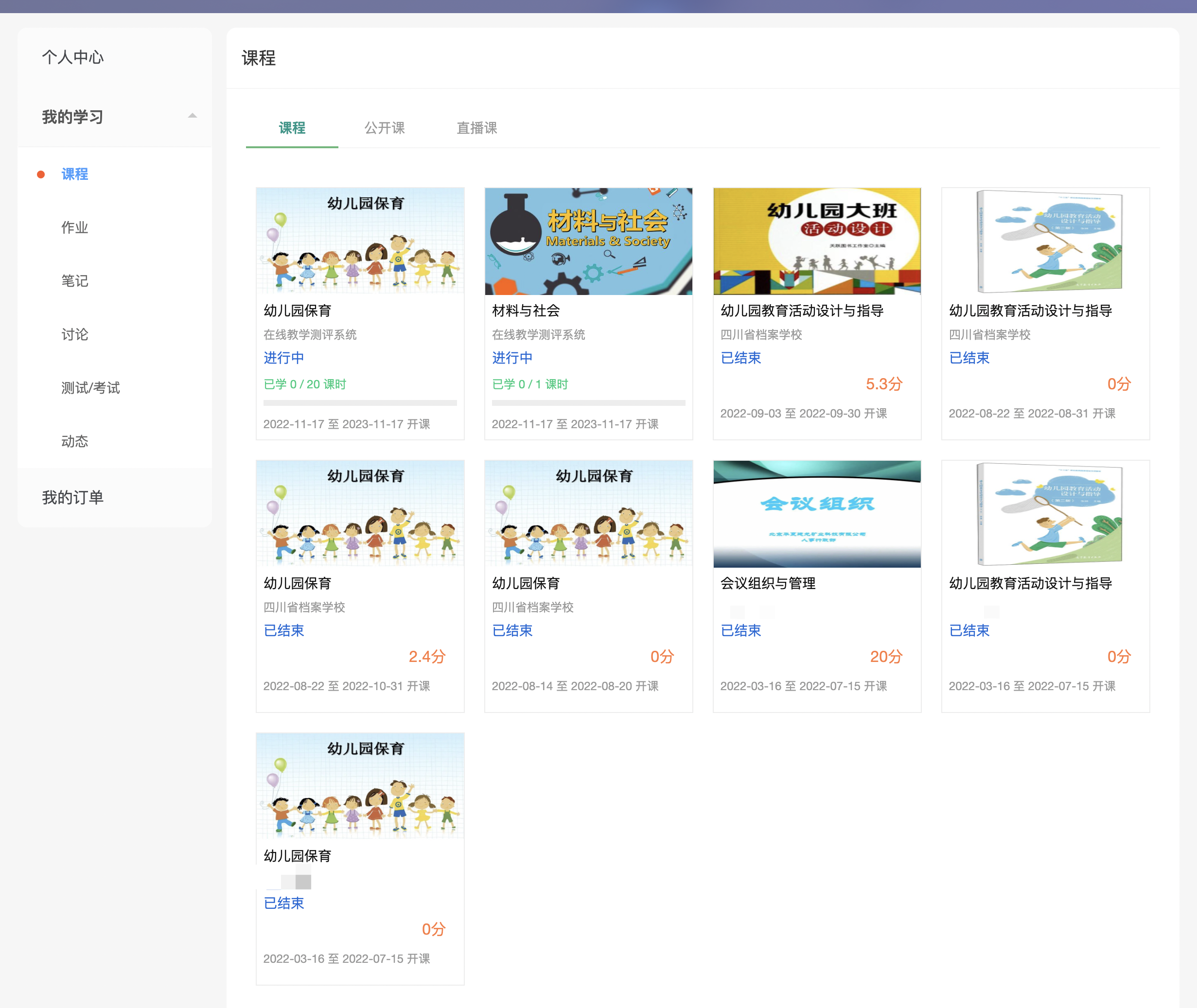Screen dimensions: 1197x1008
Task: Switch to the 公开课 tab
Action: click(384, 127)
